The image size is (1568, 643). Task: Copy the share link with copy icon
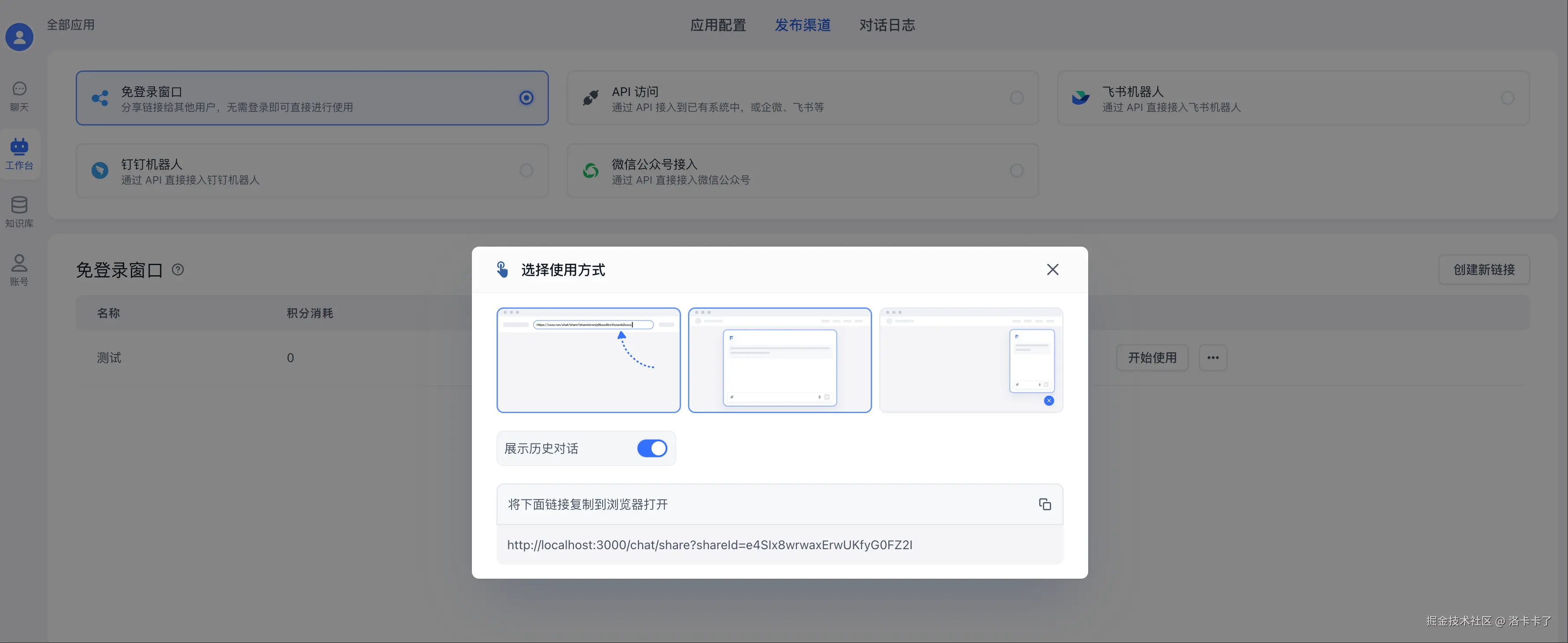(1045, 504)
